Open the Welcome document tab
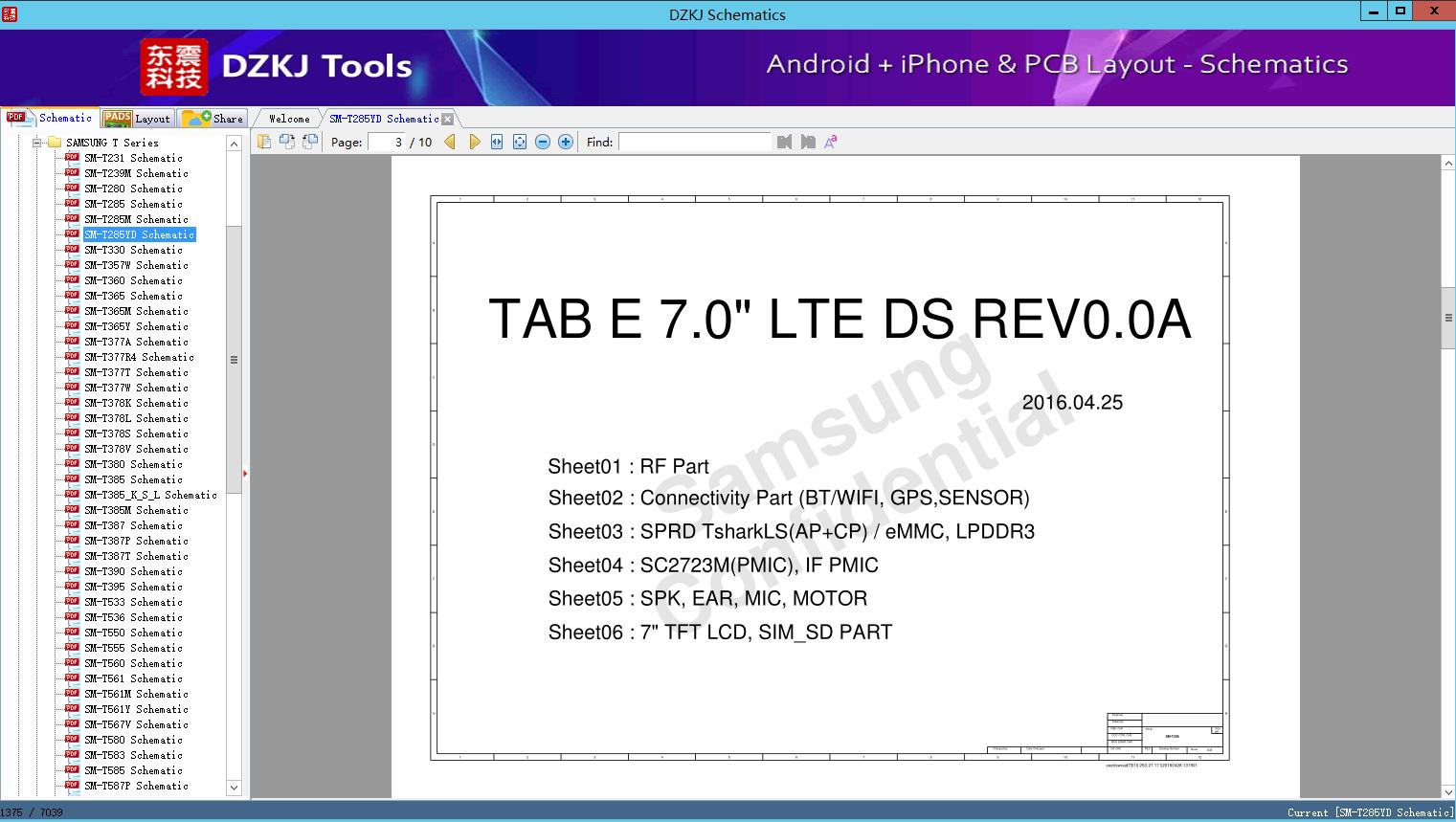This screenshot has height=822, width=1456. 289,119
